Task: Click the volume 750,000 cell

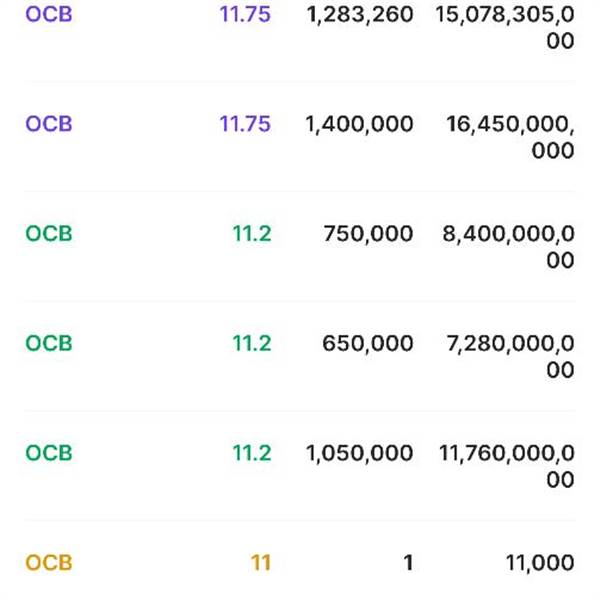Action: (x=368, y=234)
